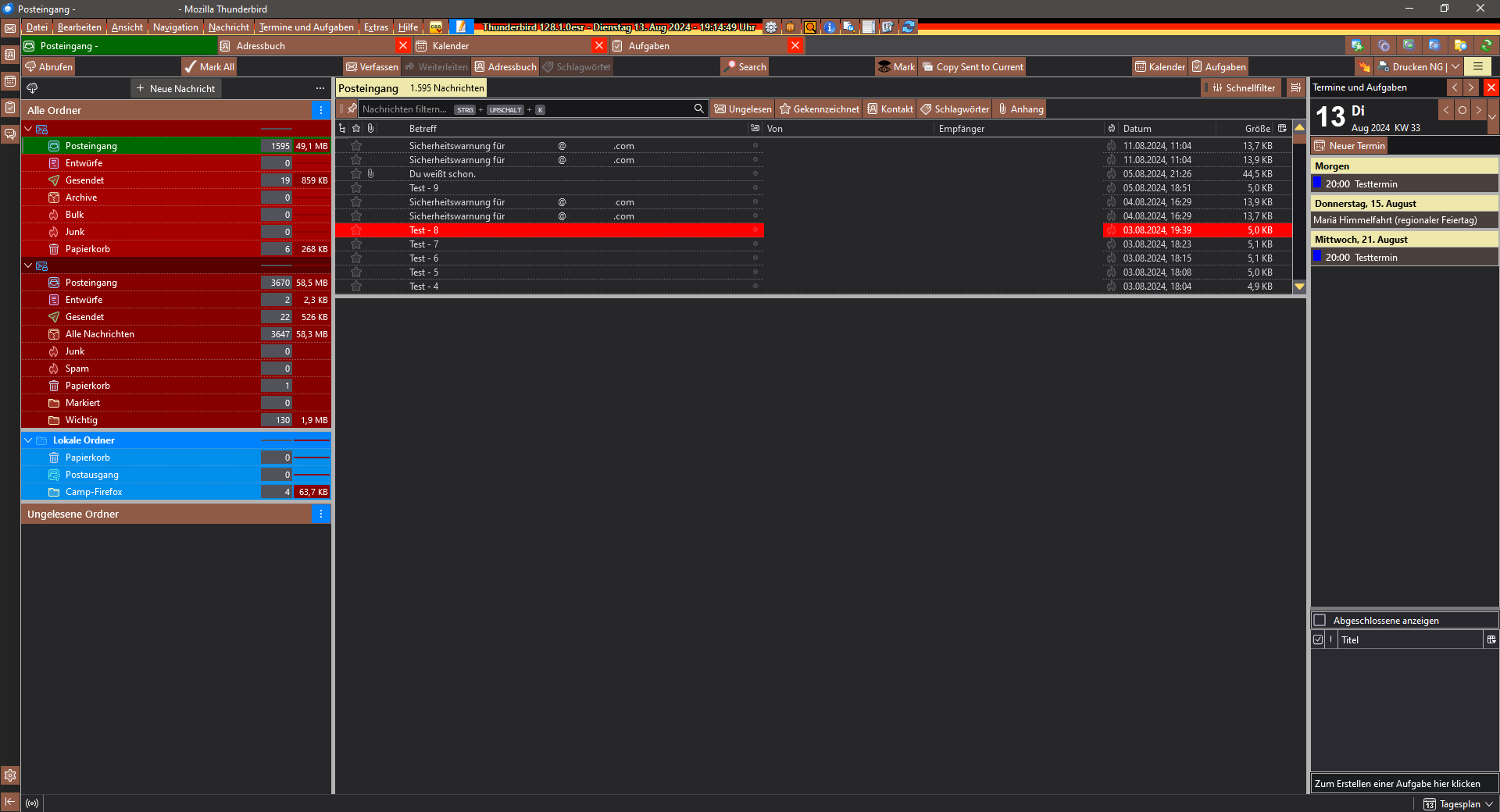Open Termine und Aufgaben menu
Image resolution: width=1500 pixels, height=812 pixels.
pyautogui.click(x=306, y=27)
